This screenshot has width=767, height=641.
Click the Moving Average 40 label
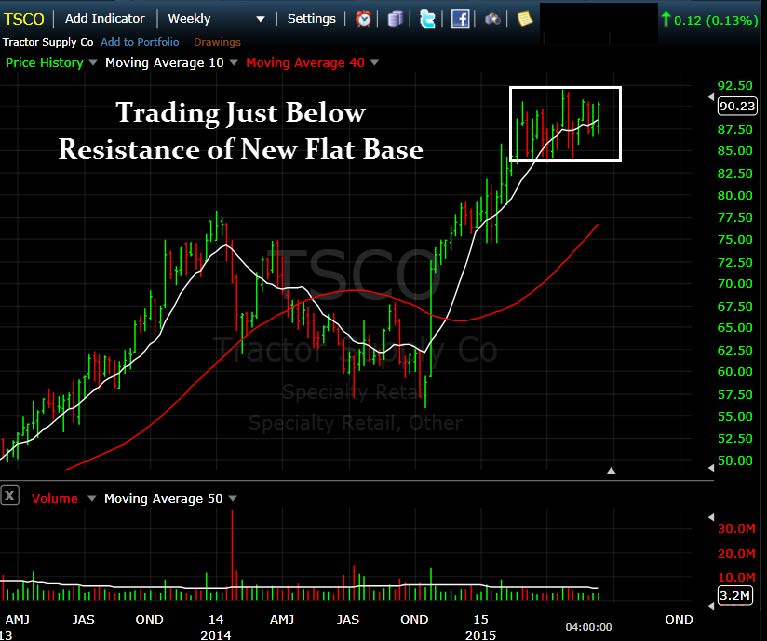pyautogui.click(x=305, y=63)
